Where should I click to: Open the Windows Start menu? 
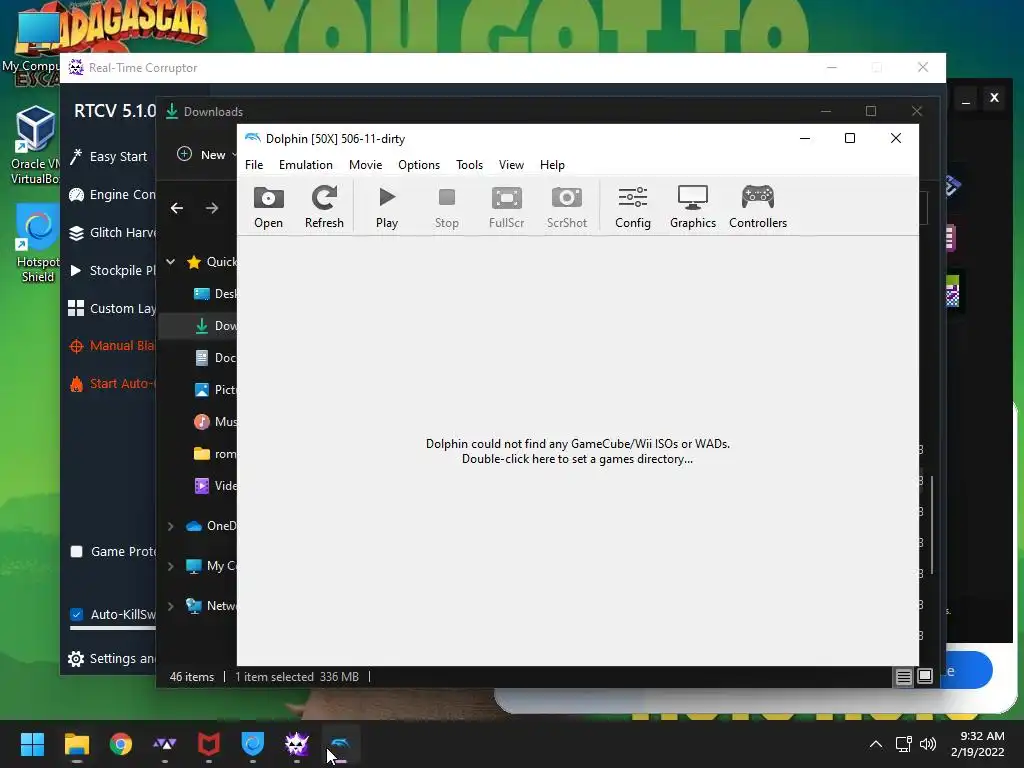(32, 744)
